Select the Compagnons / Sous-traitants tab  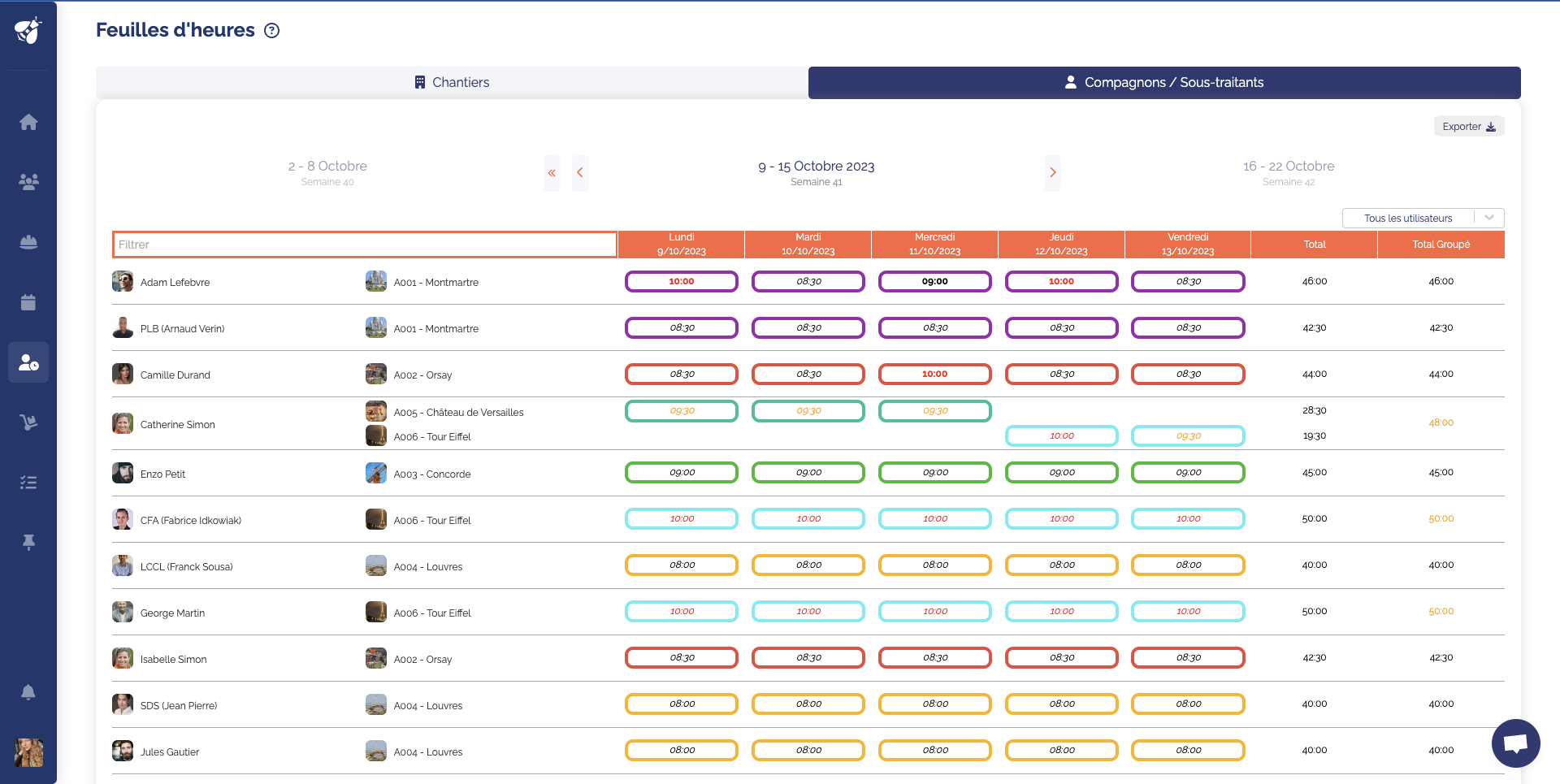coord(1163,83)
